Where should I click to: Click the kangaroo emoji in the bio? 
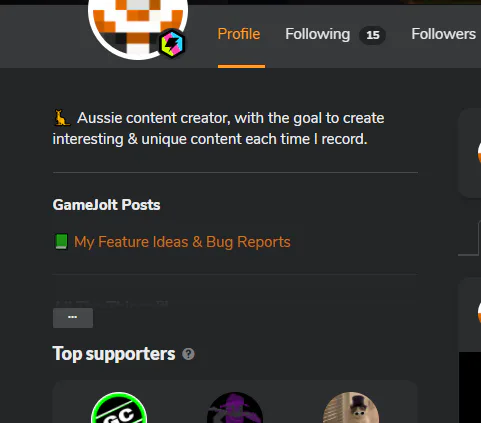point(62,118)
